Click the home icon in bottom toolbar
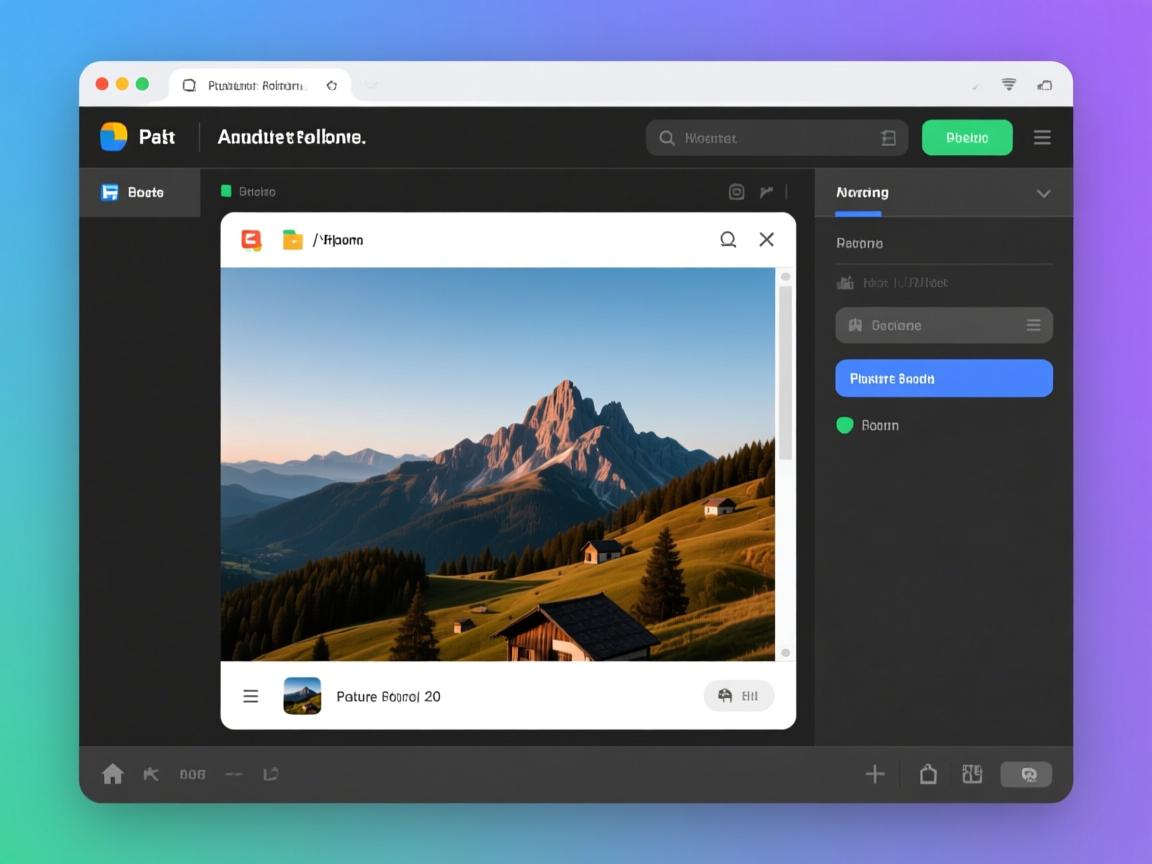Viewport: 1152px width, 864px height. click(113, 774)
